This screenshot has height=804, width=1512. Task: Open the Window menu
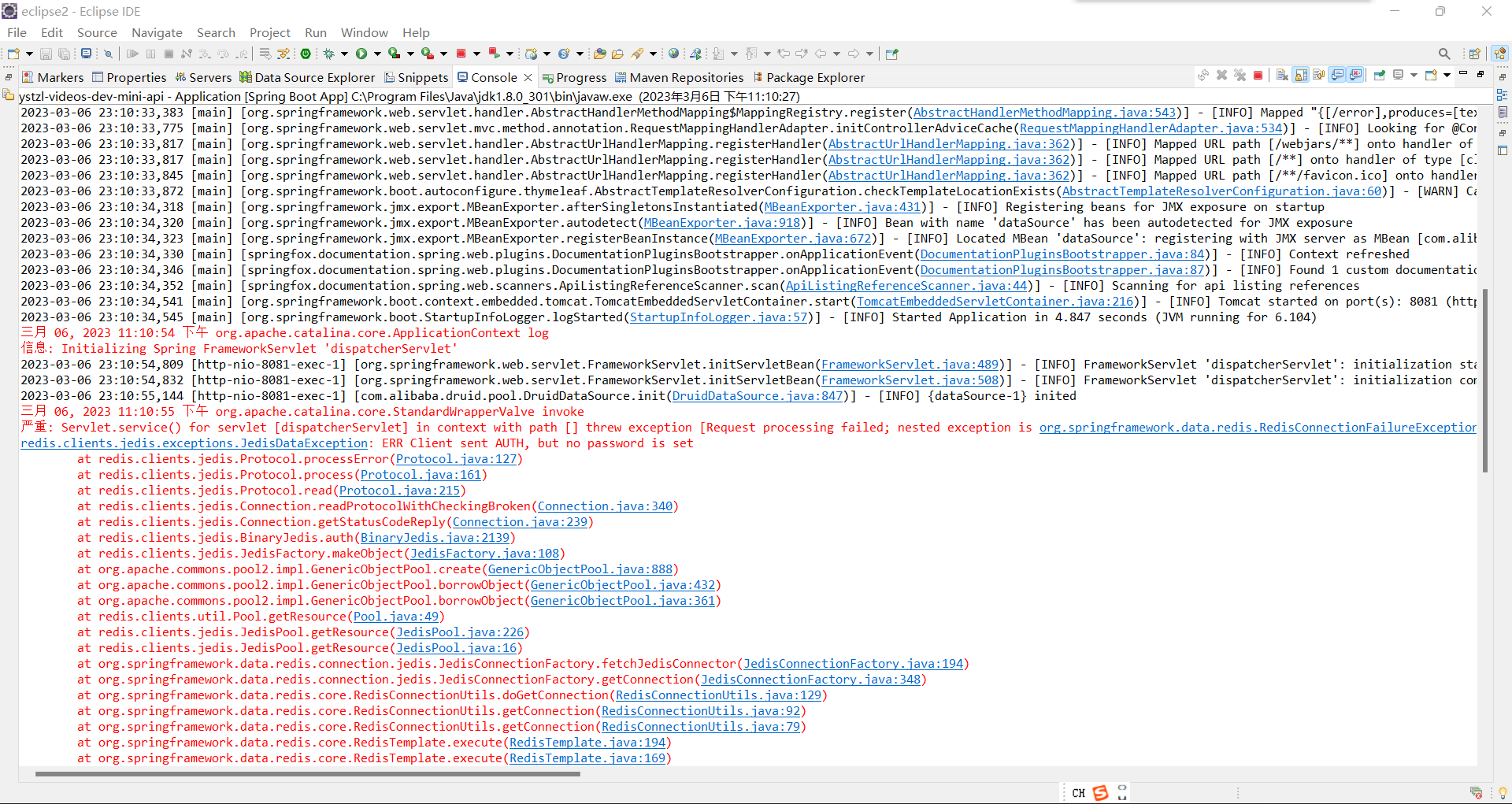(x=364, y=32)
